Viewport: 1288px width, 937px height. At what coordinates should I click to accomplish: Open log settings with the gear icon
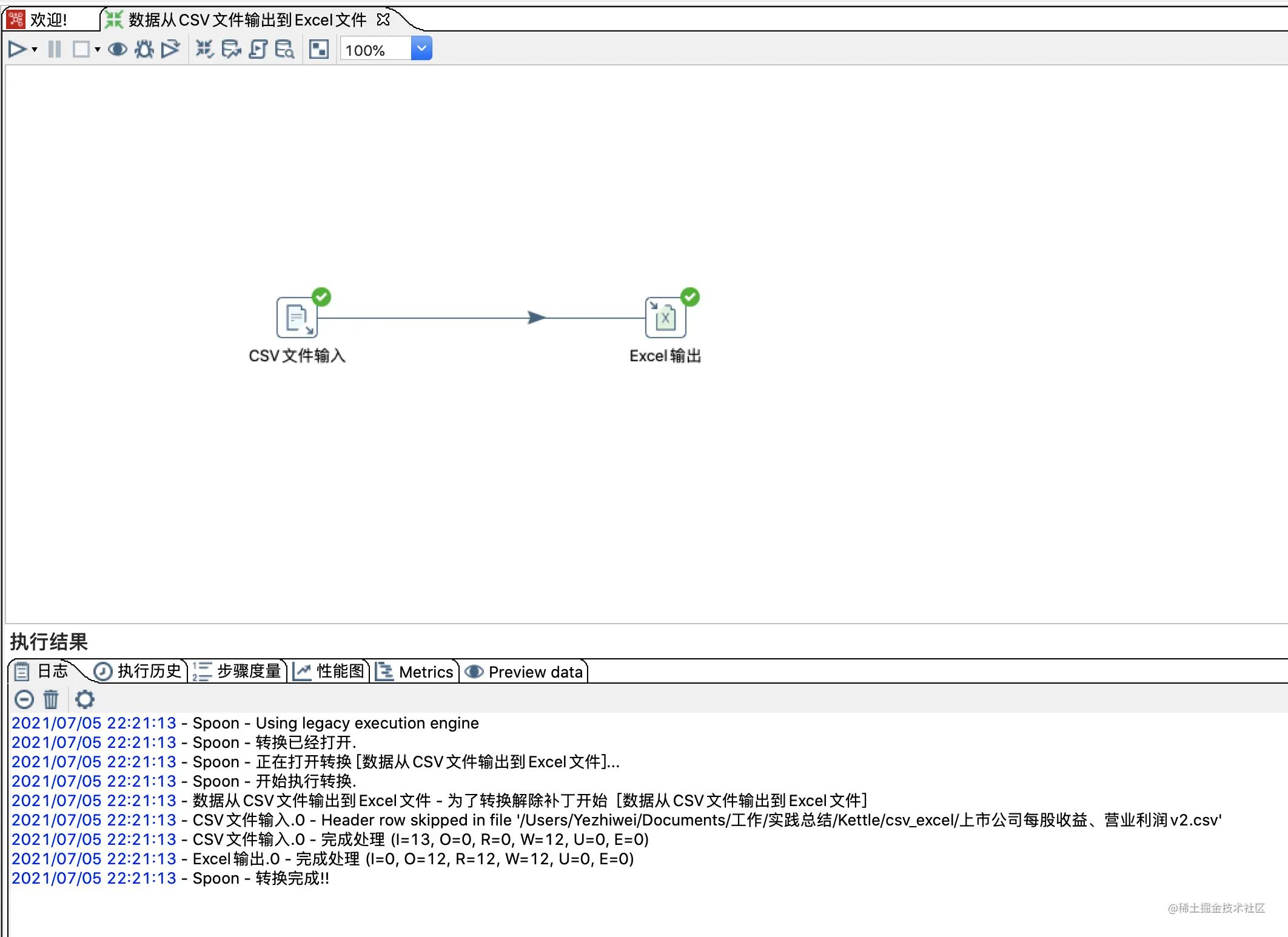(85, 699)
